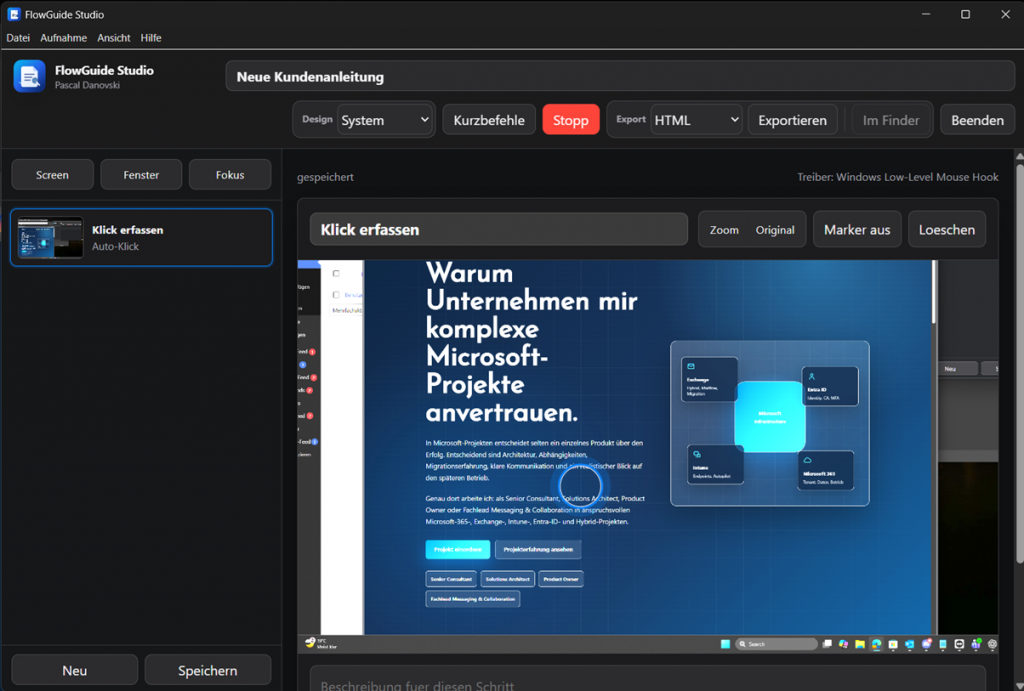Viewport: 1024px width, 691px height.
Task: Click the Auto-Klick label in step list
Action: tap(115, 246)
